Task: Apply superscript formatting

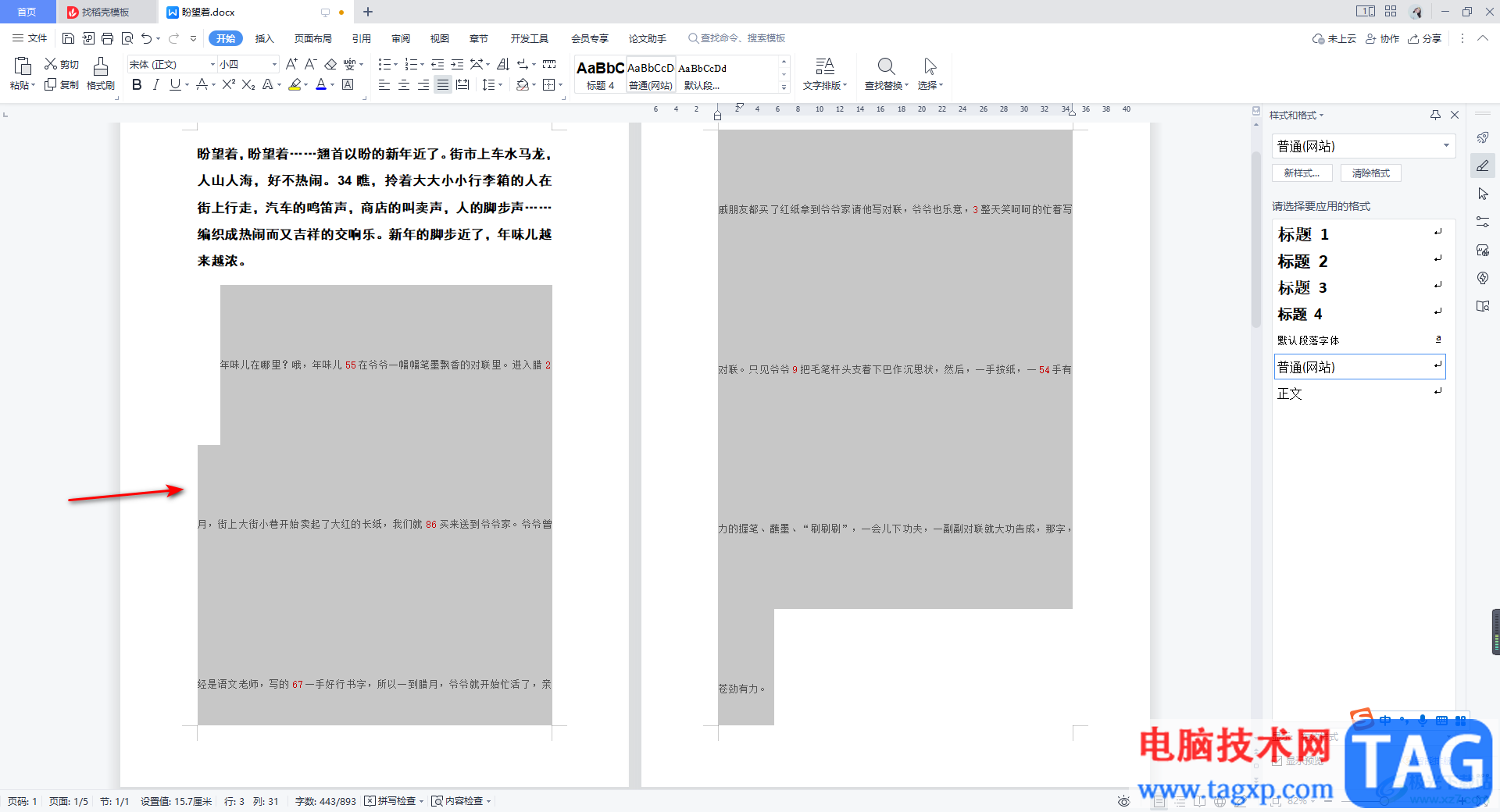Action: 229,84
